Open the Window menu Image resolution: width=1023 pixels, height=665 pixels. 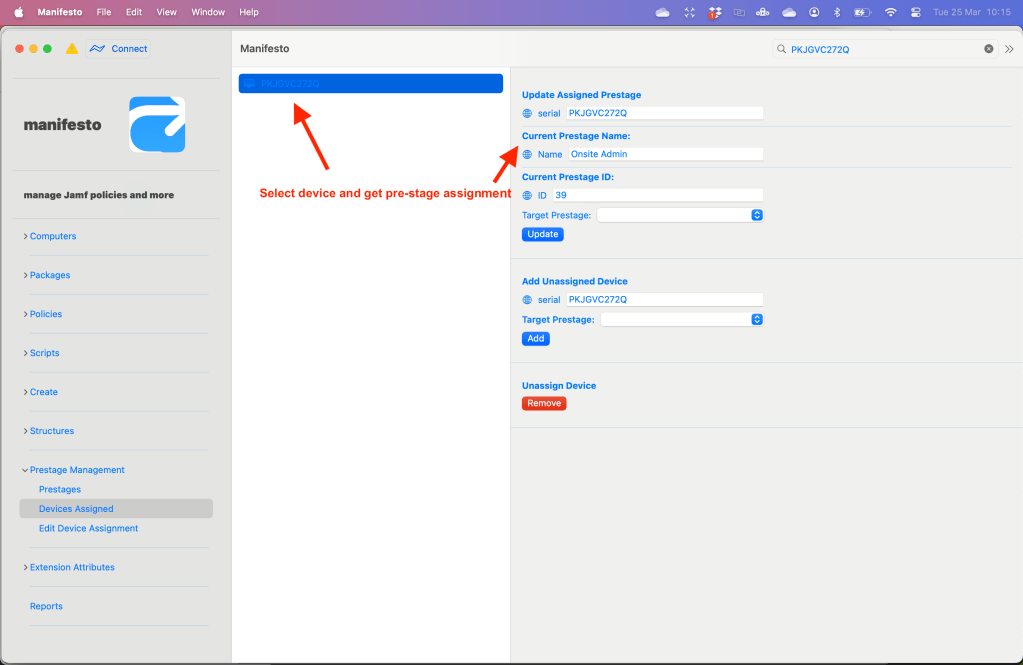tap(208, 12)
